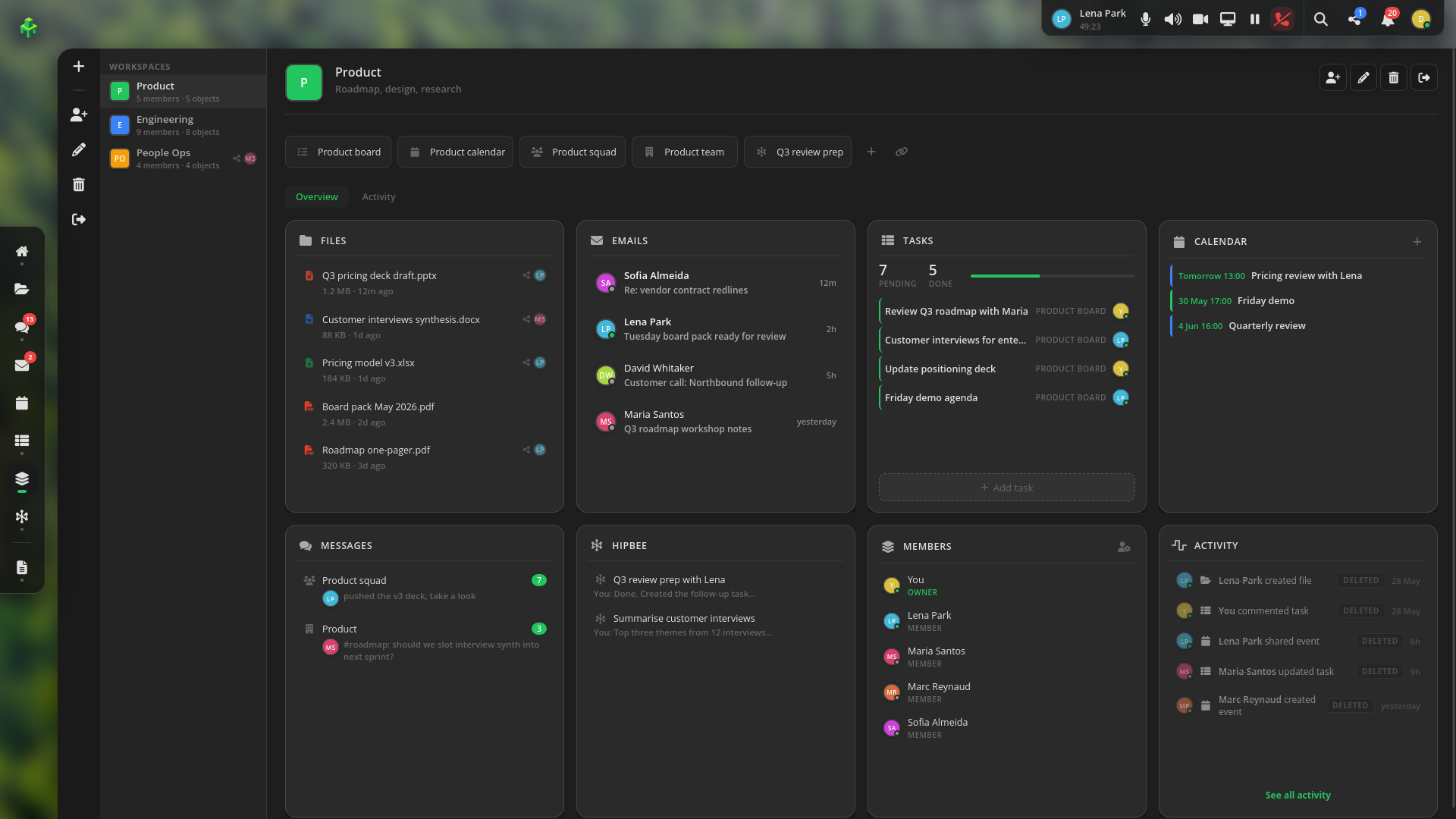Pause the call with Lena Park
The image size is (1456, 819).
pos(1255,19)
